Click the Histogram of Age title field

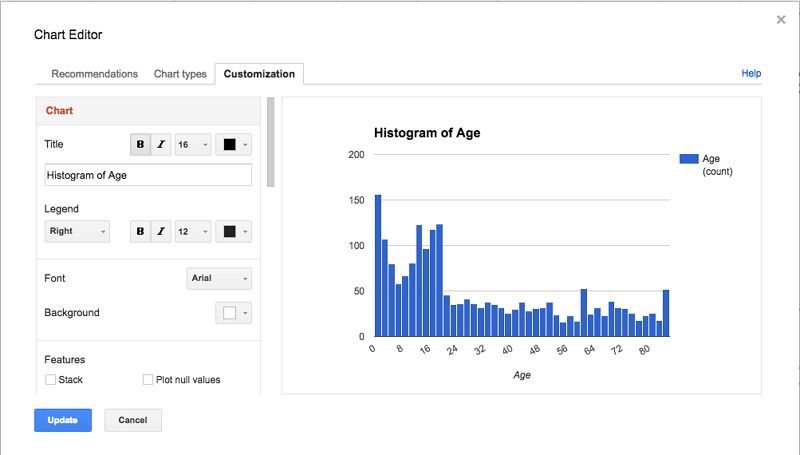148,175
